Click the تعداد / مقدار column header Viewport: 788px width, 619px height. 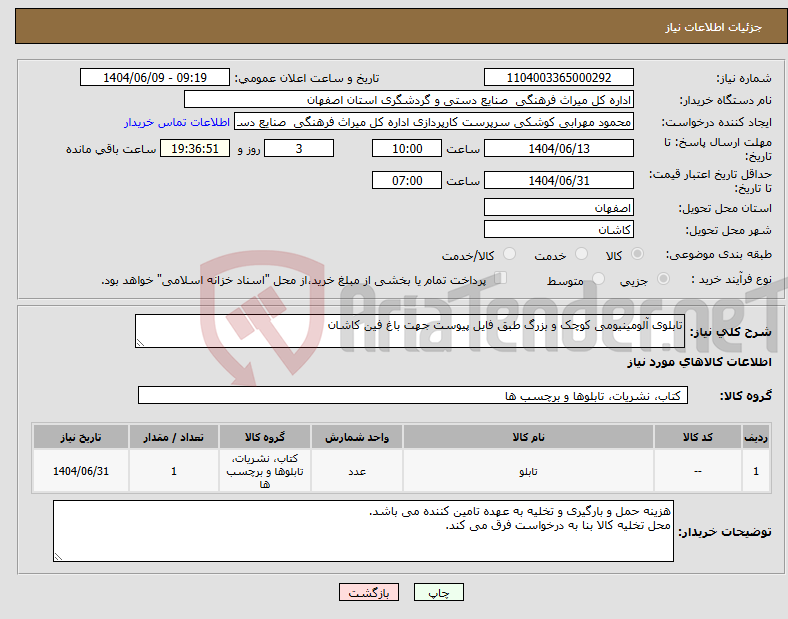174,437
